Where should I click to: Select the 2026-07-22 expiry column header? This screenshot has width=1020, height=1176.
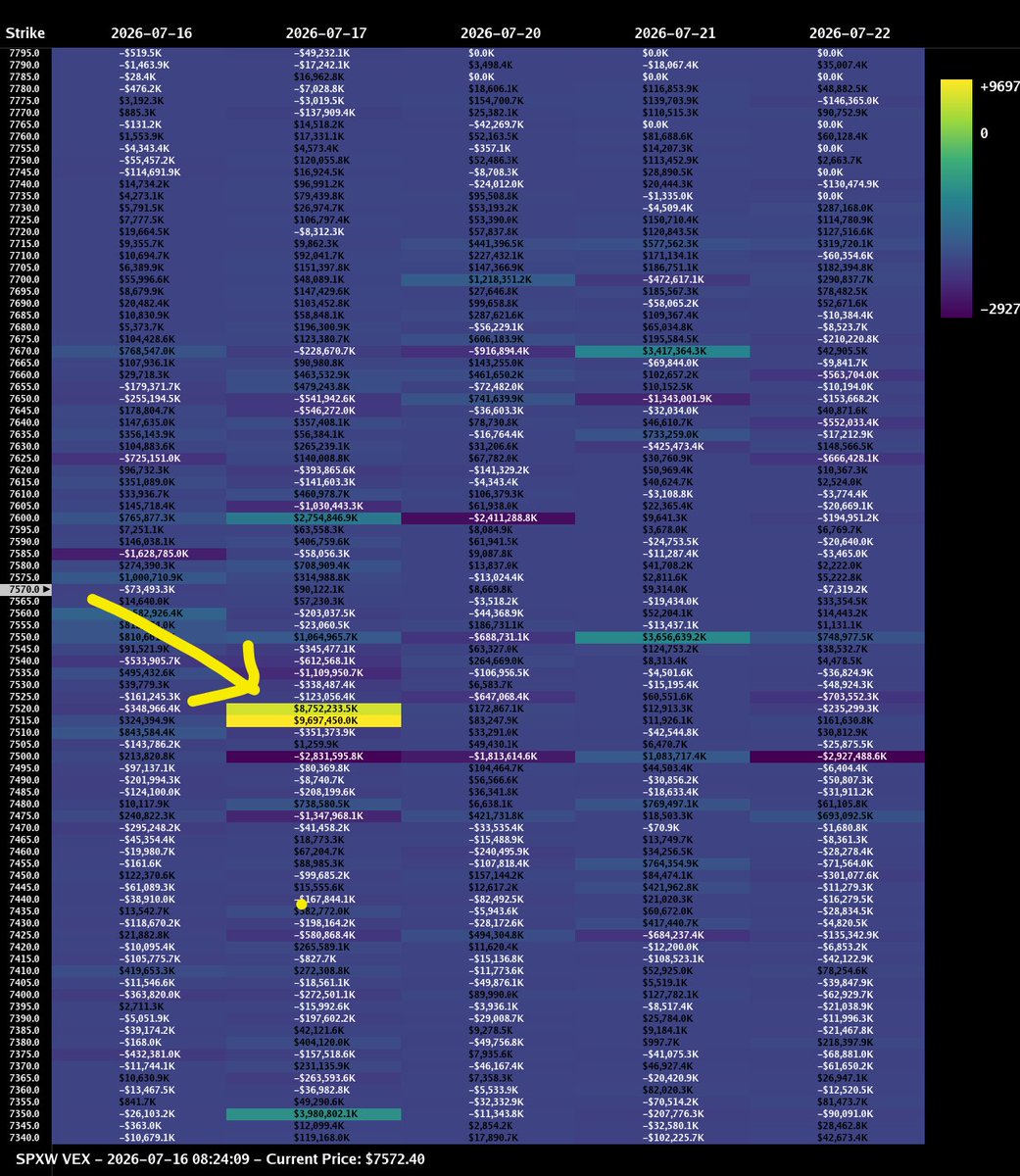(x=850, y=33)
